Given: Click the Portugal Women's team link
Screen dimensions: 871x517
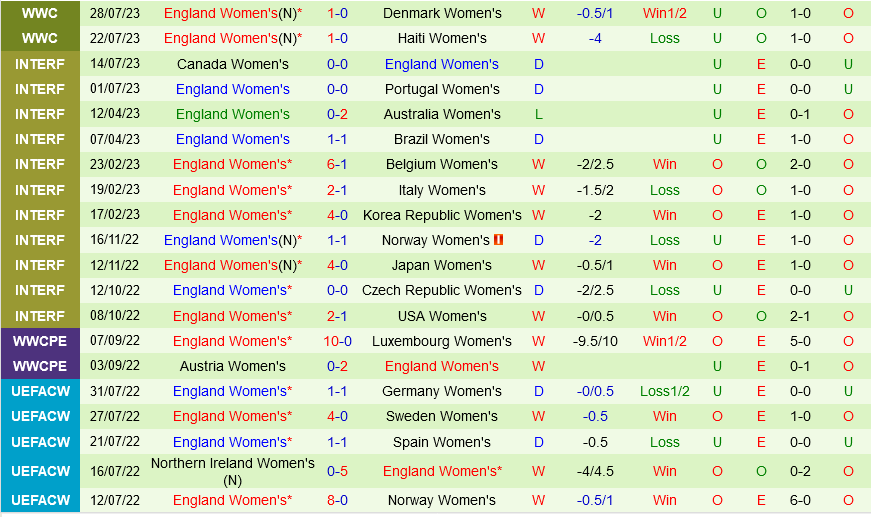Looking at the screenshot, I should pyautogui.click(x=442, y=89).
